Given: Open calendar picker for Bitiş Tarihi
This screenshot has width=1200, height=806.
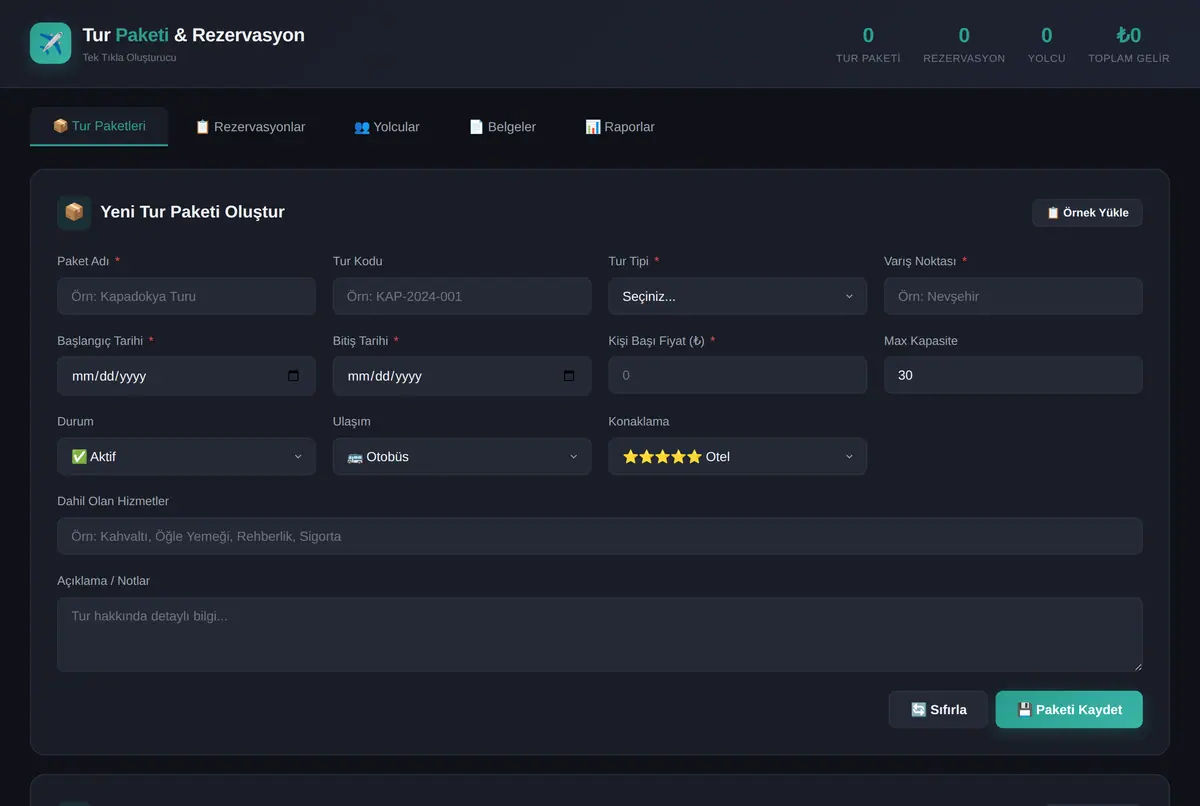Looking at the screenshot, I should click(569, 376).
